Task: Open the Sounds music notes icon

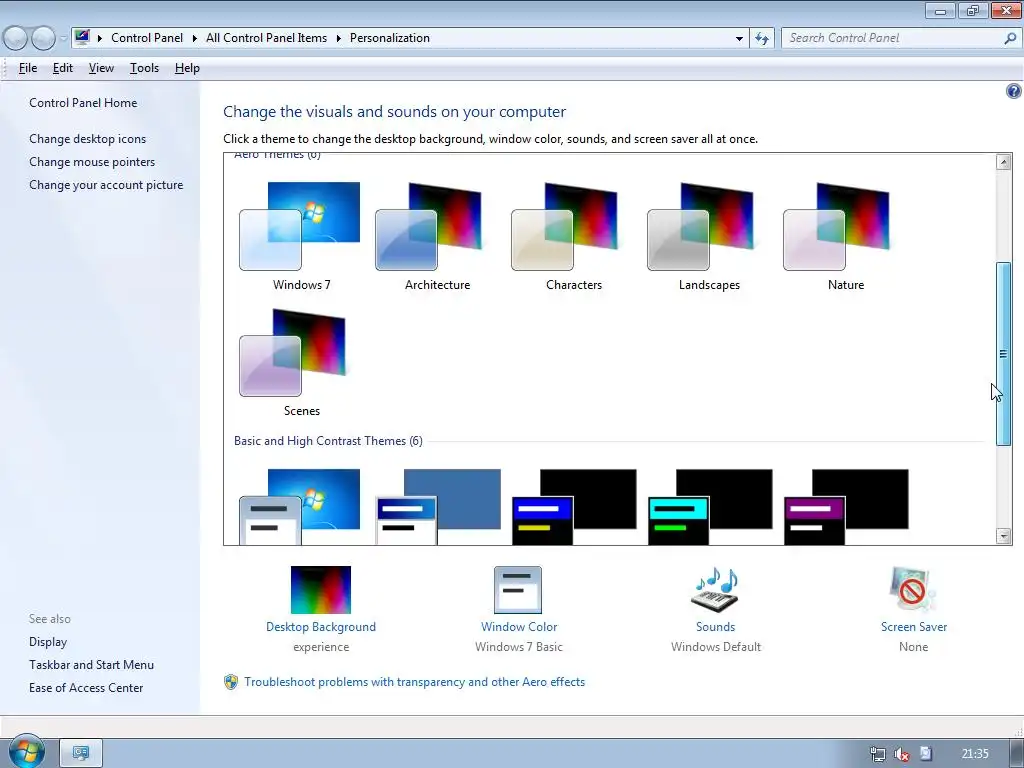Action: tap(715, 590)
